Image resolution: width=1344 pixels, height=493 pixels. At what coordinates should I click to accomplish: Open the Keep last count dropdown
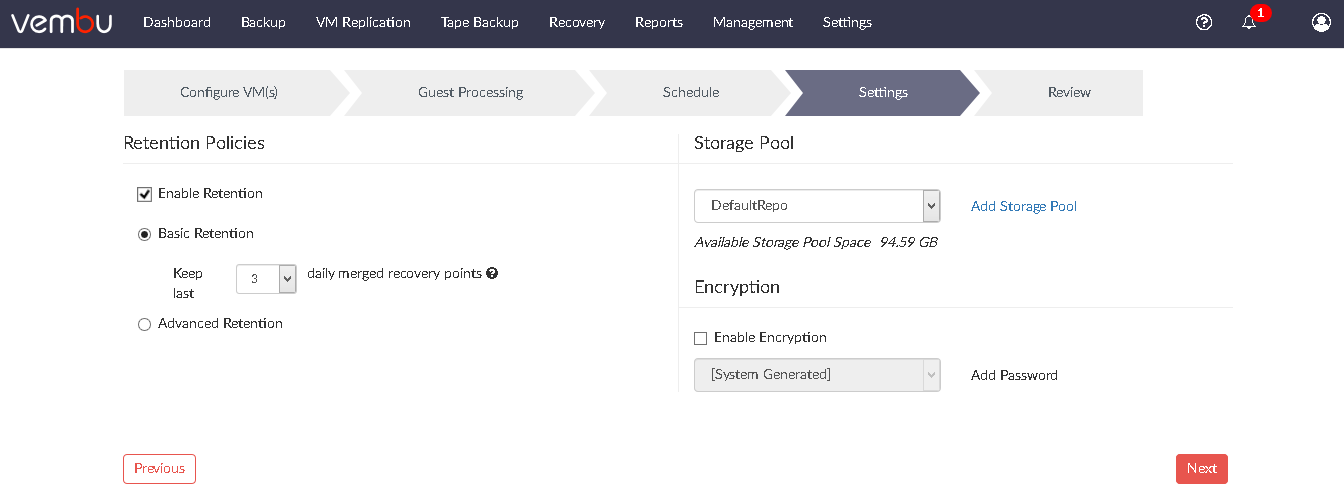coord(266,279)
